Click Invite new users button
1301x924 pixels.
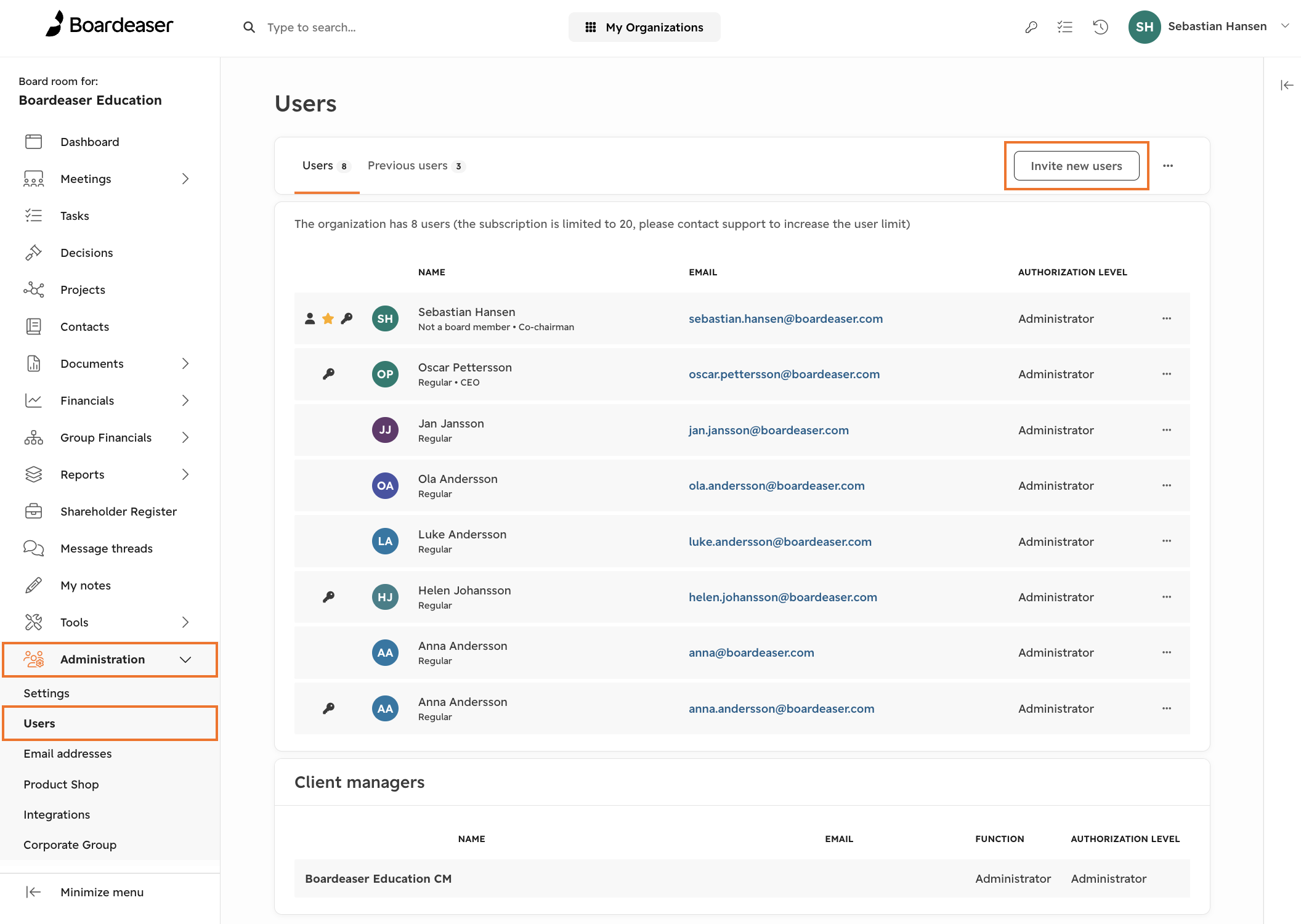click(1077, 166)
